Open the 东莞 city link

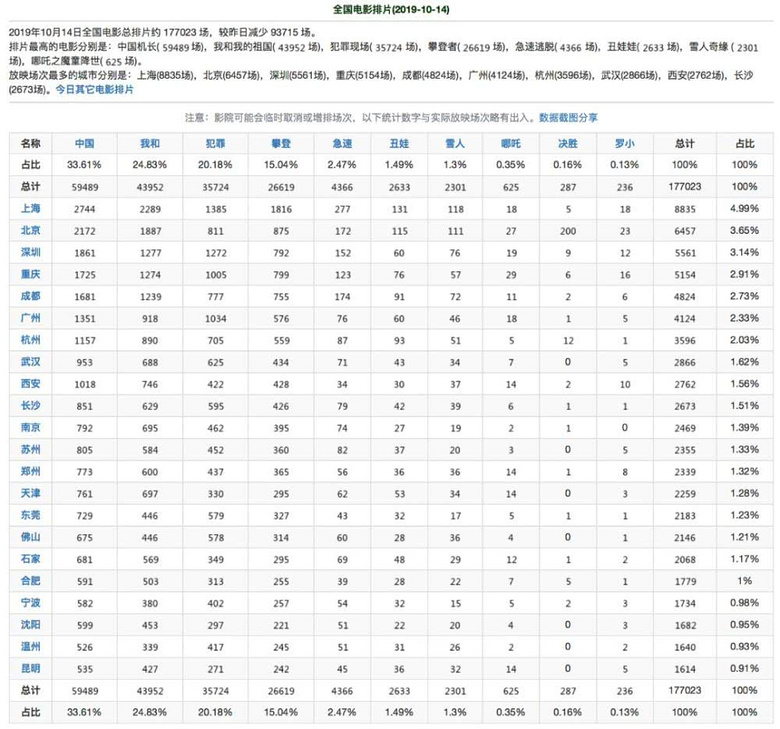(x=30, y=515)
